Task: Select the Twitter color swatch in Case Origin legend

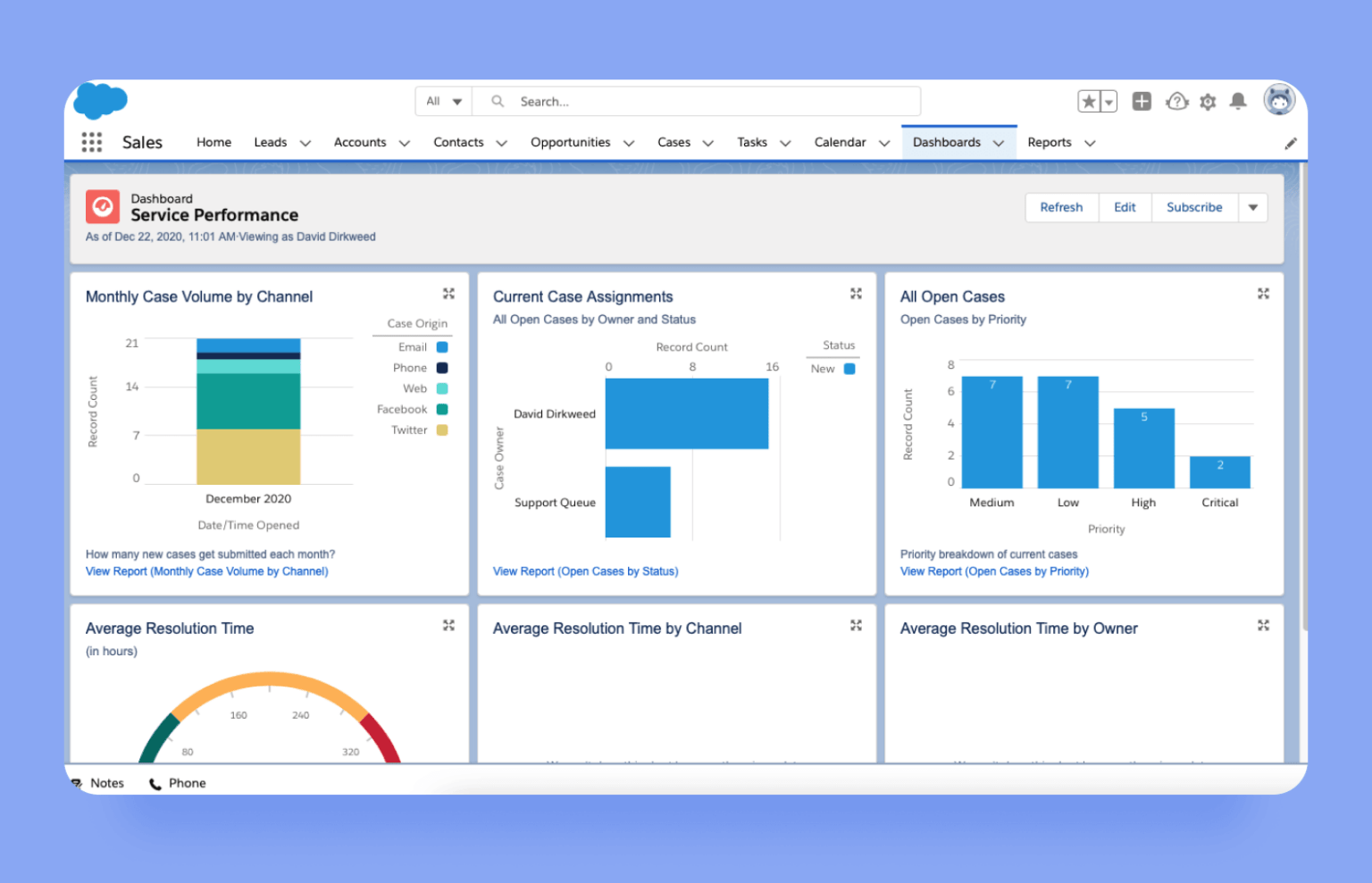Action: [x=442, y=429]
